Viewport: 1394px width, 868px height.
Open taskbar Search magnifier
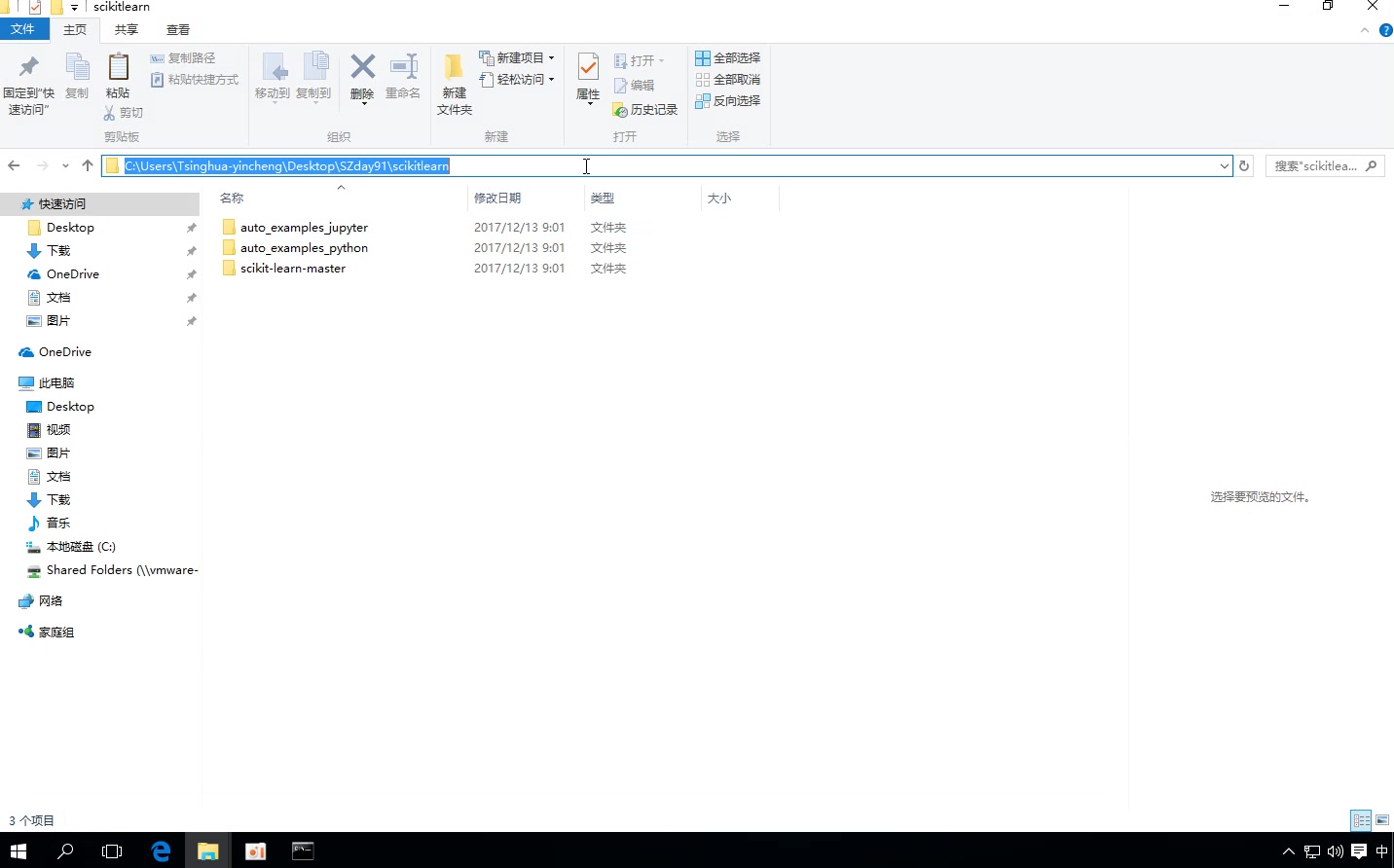click(x=65, y=850)
